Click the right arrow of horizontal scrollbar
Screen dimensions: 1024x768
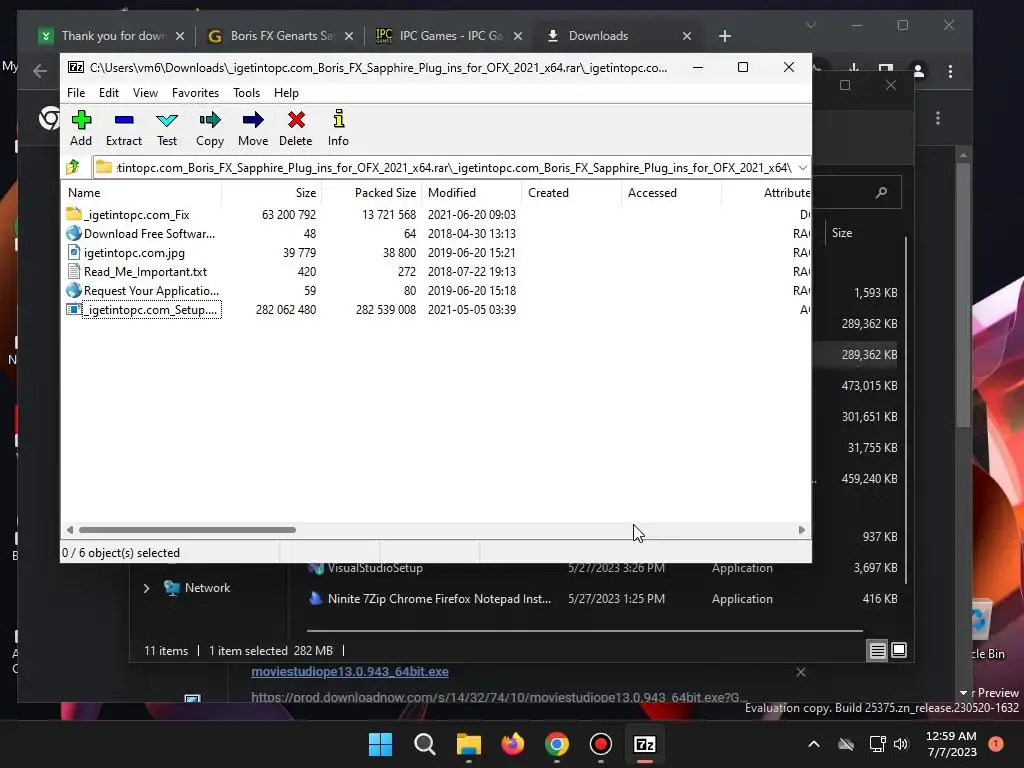802,530
